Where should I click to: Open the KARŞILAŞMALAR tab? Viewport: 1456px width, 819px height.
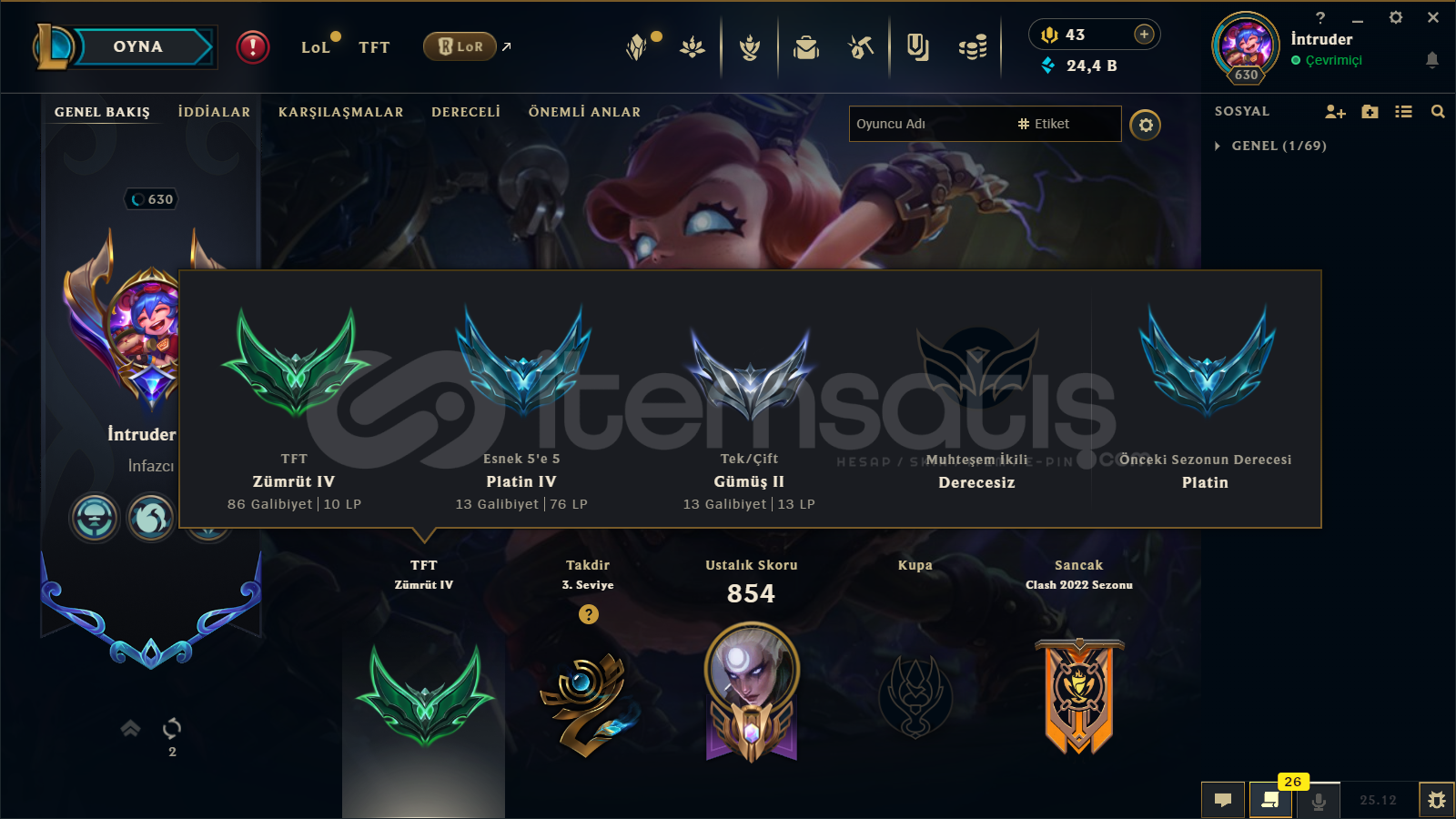click(x=340, y=112)
